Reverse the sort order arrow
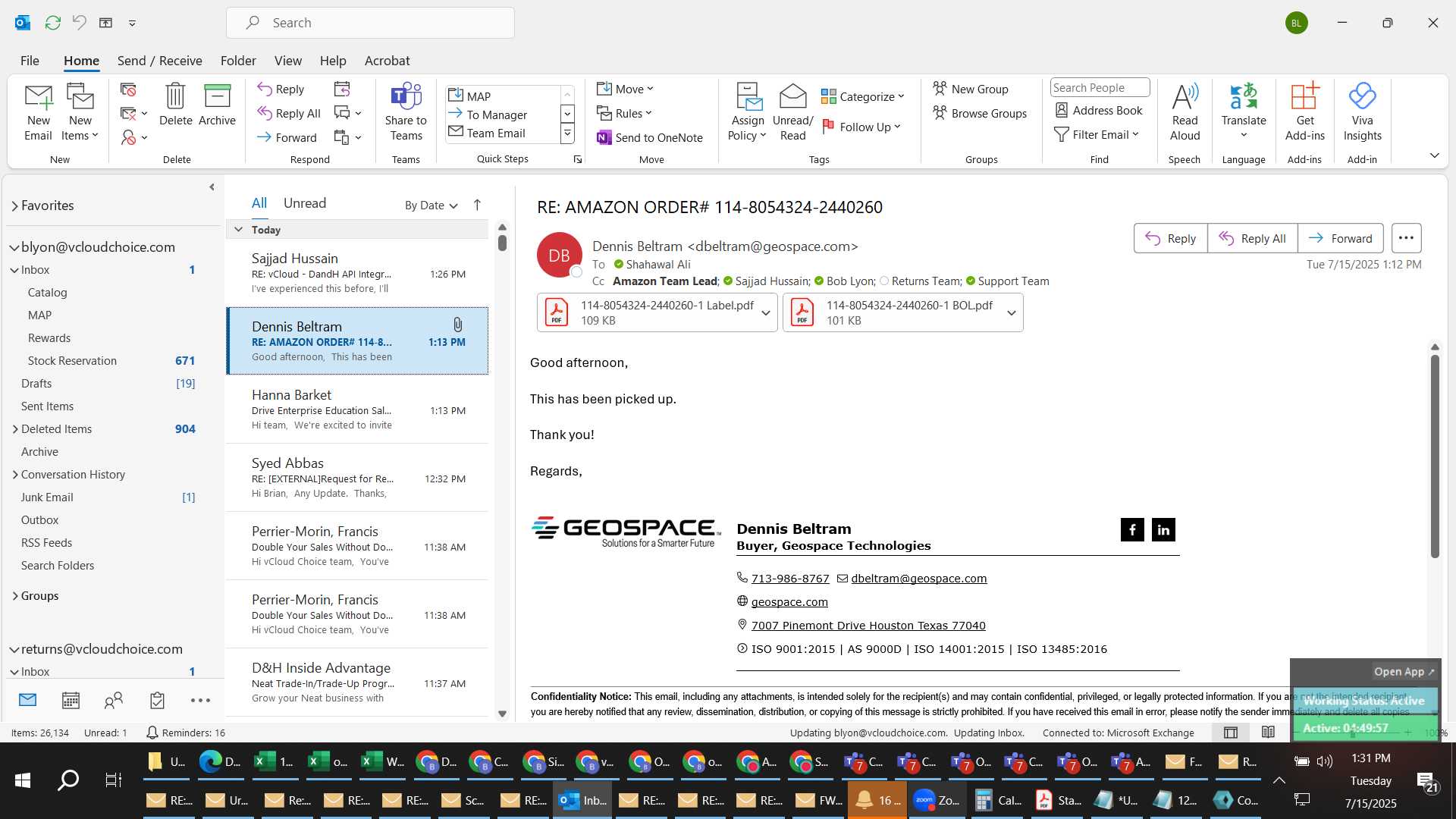 tap(477, 205)
